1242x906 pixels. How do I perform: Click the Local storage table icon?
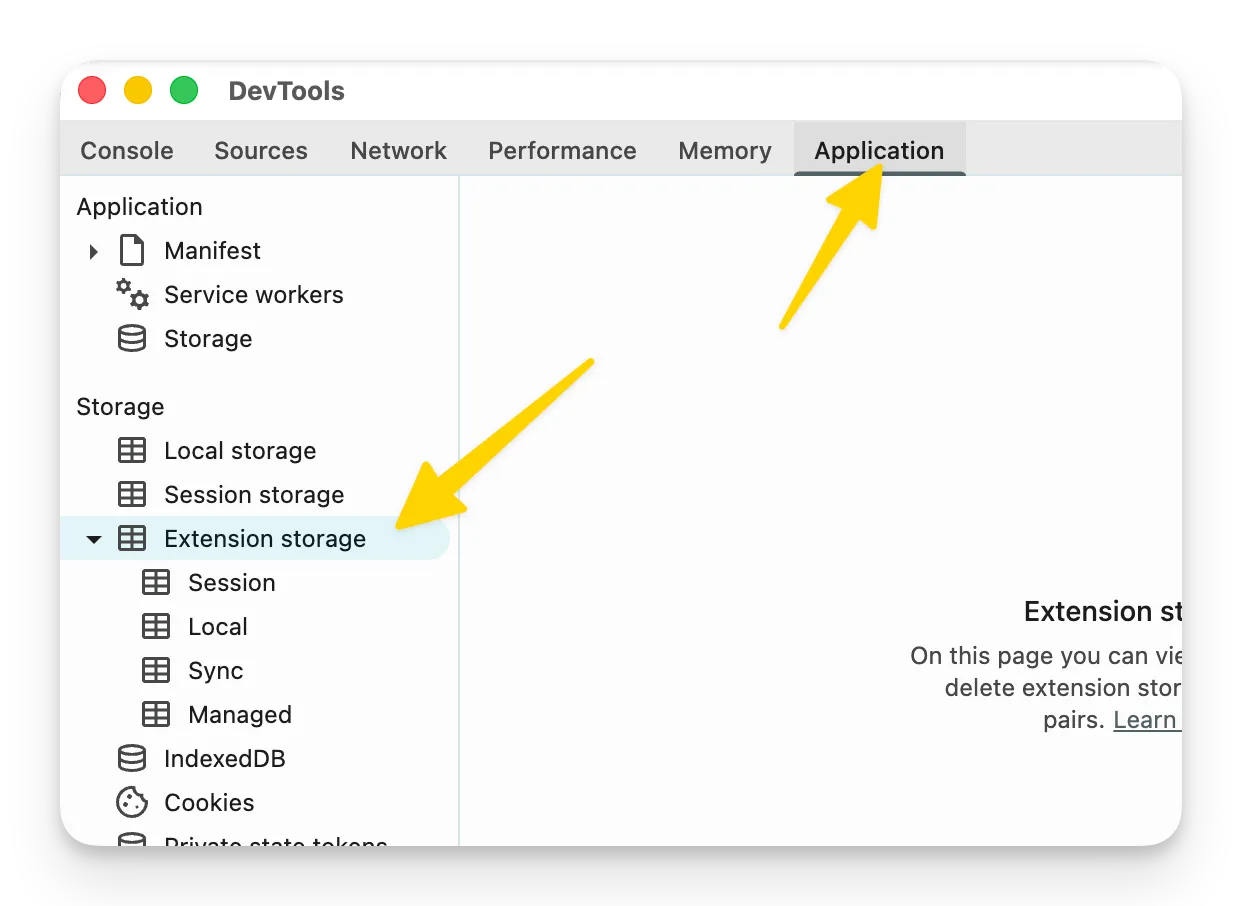coord(131,450)
